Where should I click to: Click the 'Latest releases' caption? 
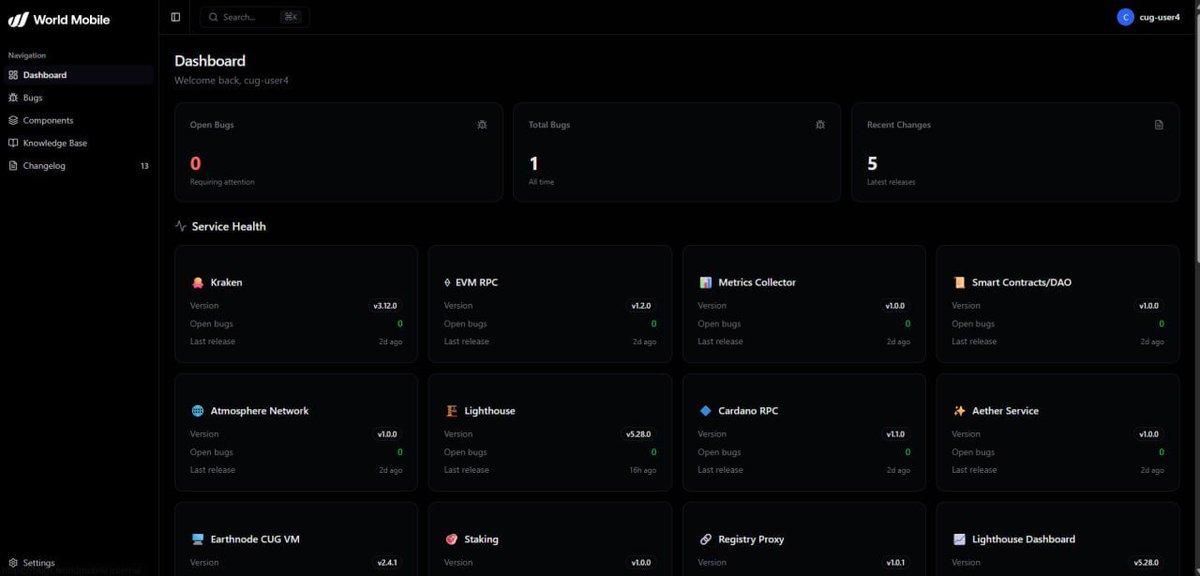coord(891,182)
